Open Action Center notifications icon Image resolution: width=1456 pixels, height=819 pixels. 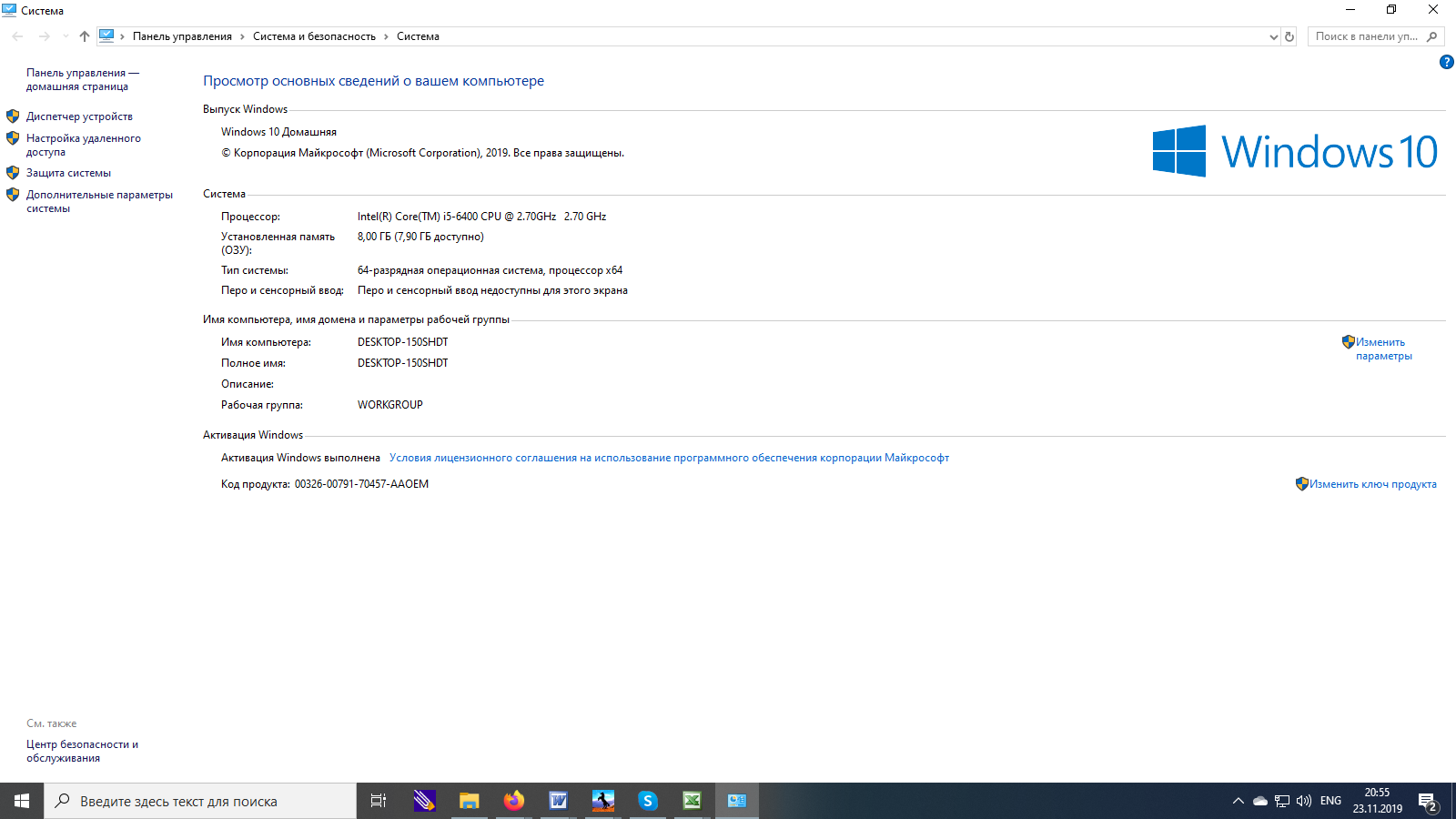tap(1428, 801)
